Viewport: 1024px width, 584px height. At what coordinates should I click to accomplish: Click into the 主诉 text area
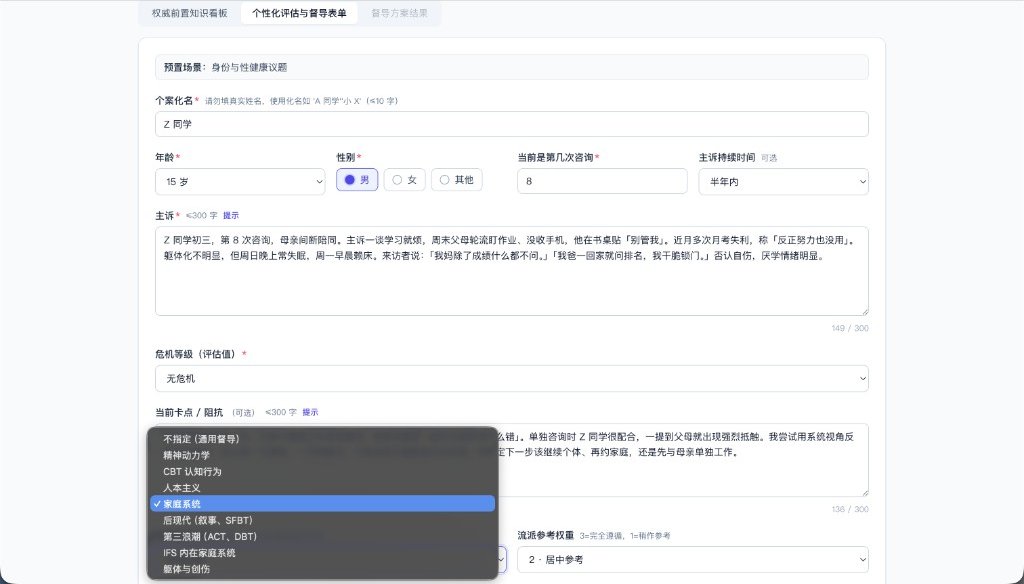click(511, 271)
